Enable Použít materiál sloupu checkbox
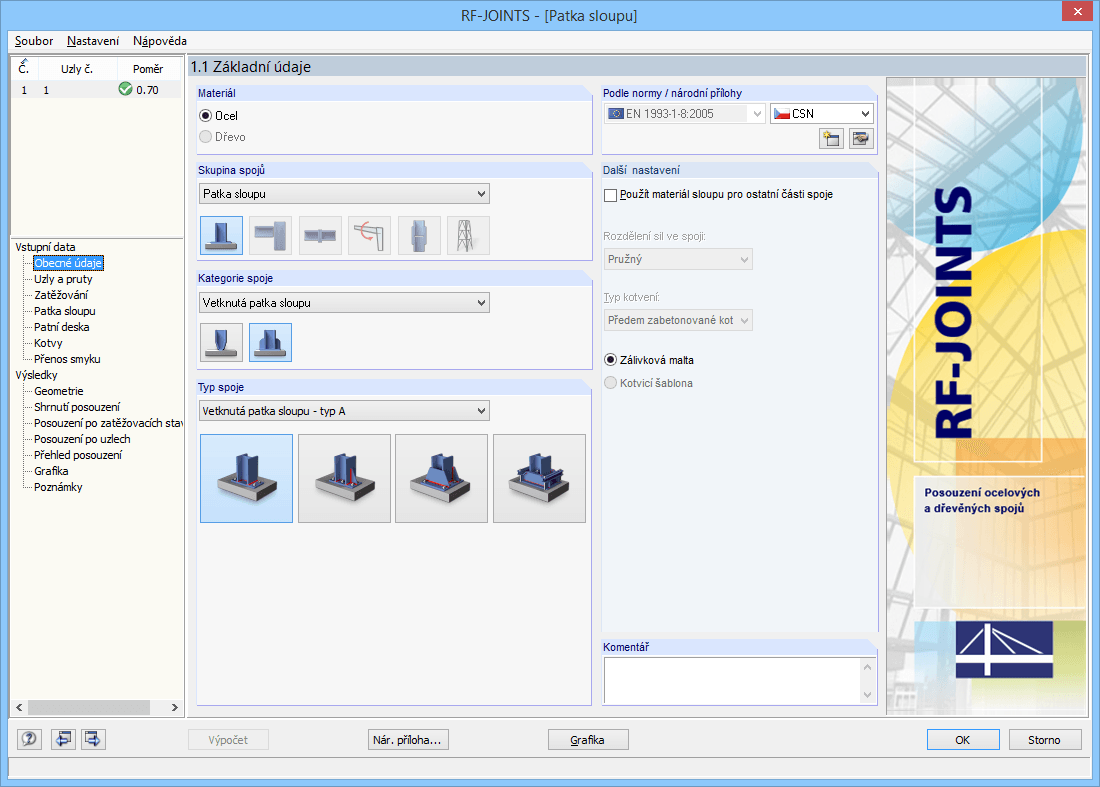Screen dimensions: 1100x787 point(610,195)
